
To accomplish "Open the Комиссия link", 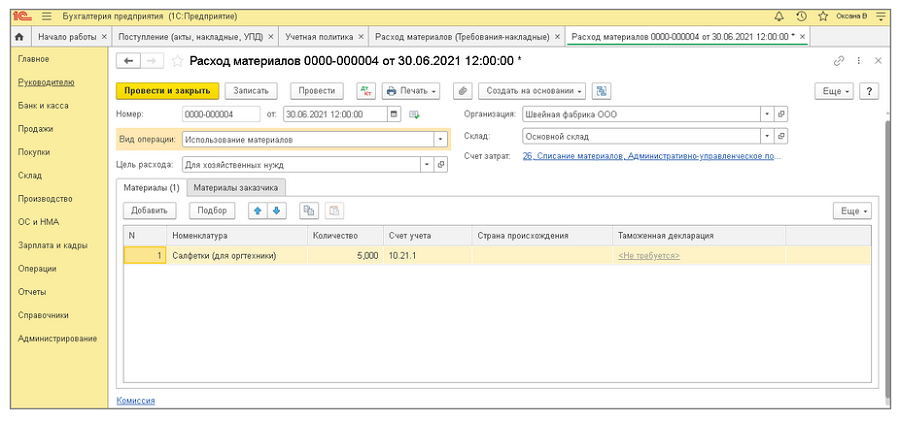I will (135, 400).
